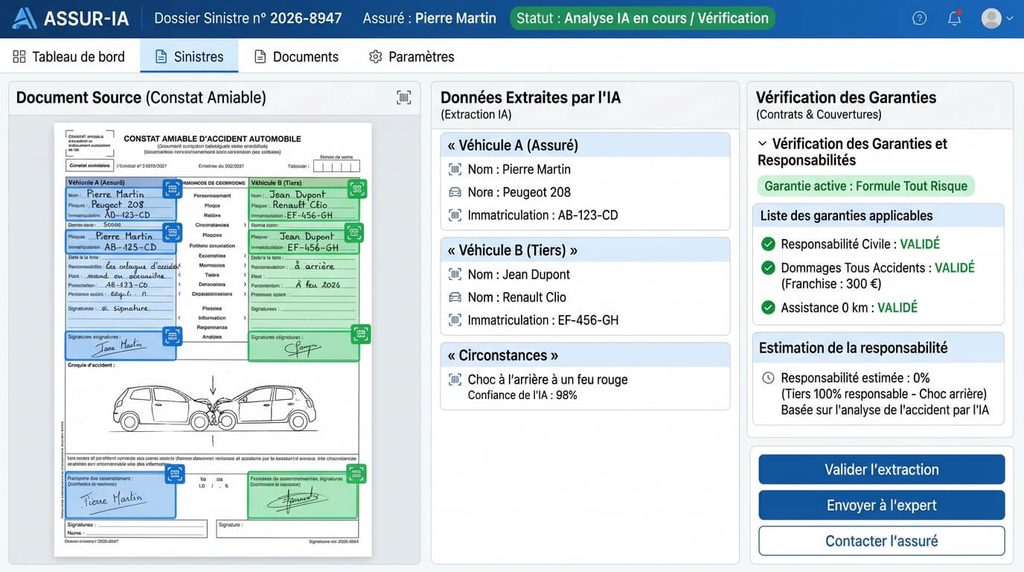Click the Constat Amiable document preview title
1024x572 pixels.
pyautogui.click(x=212, y=138)
